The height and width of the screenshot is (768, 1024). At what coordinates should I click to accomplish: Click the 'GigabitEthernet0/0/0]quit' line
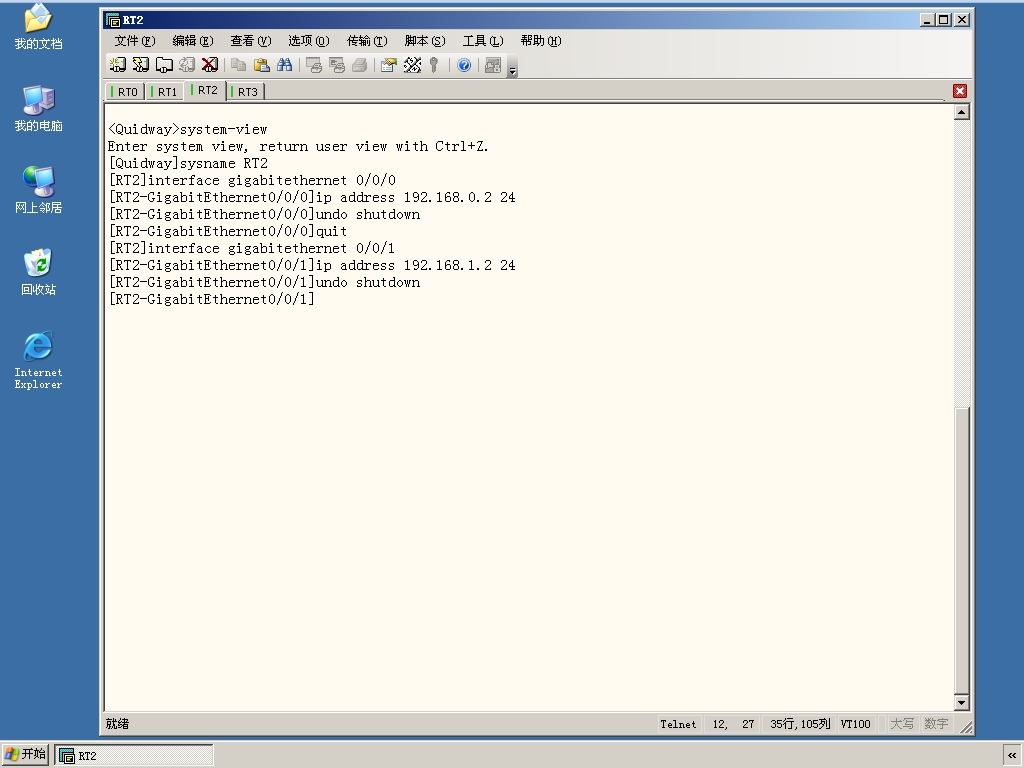tap(228, 231)
